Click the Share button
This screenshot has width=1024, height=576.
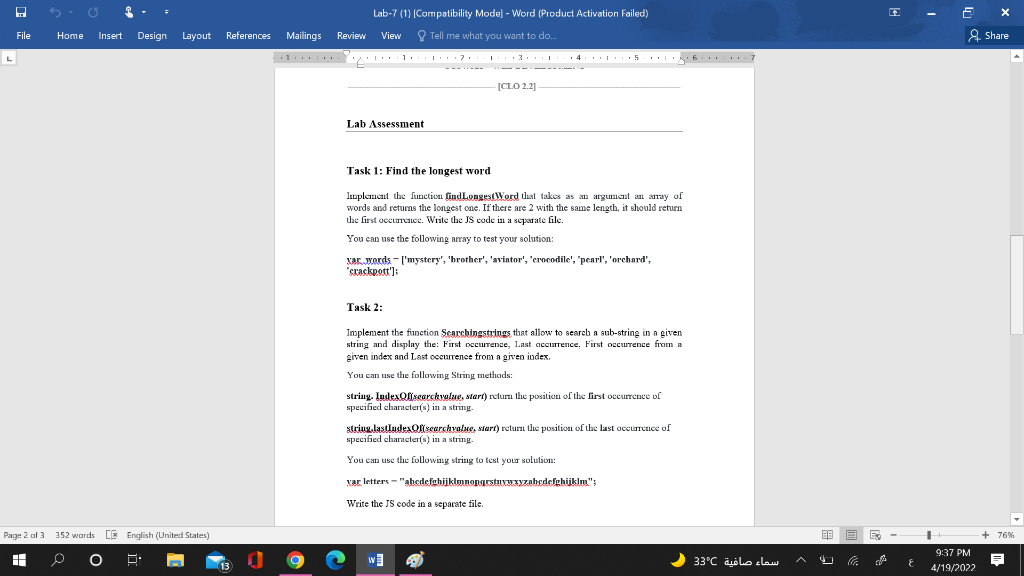click(x=988, y=35)
